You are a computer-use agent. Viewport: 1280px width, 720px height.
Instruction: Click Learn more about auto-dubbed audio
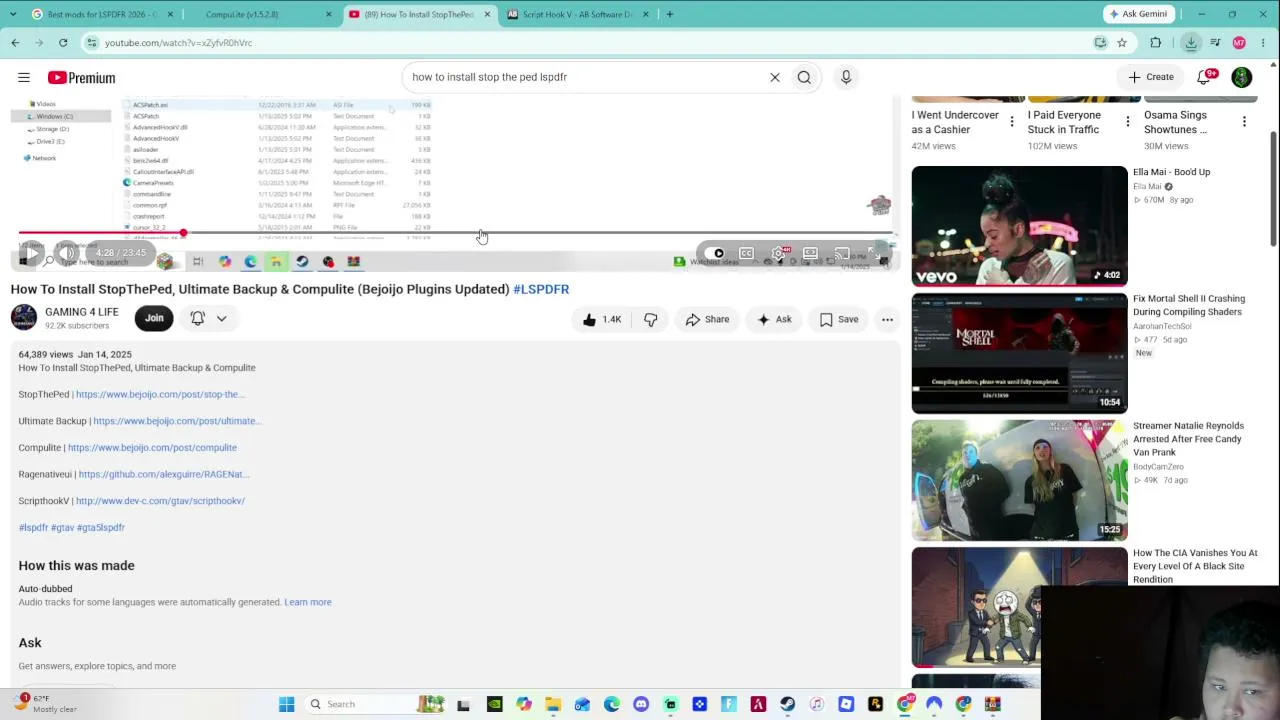(308, 602)
